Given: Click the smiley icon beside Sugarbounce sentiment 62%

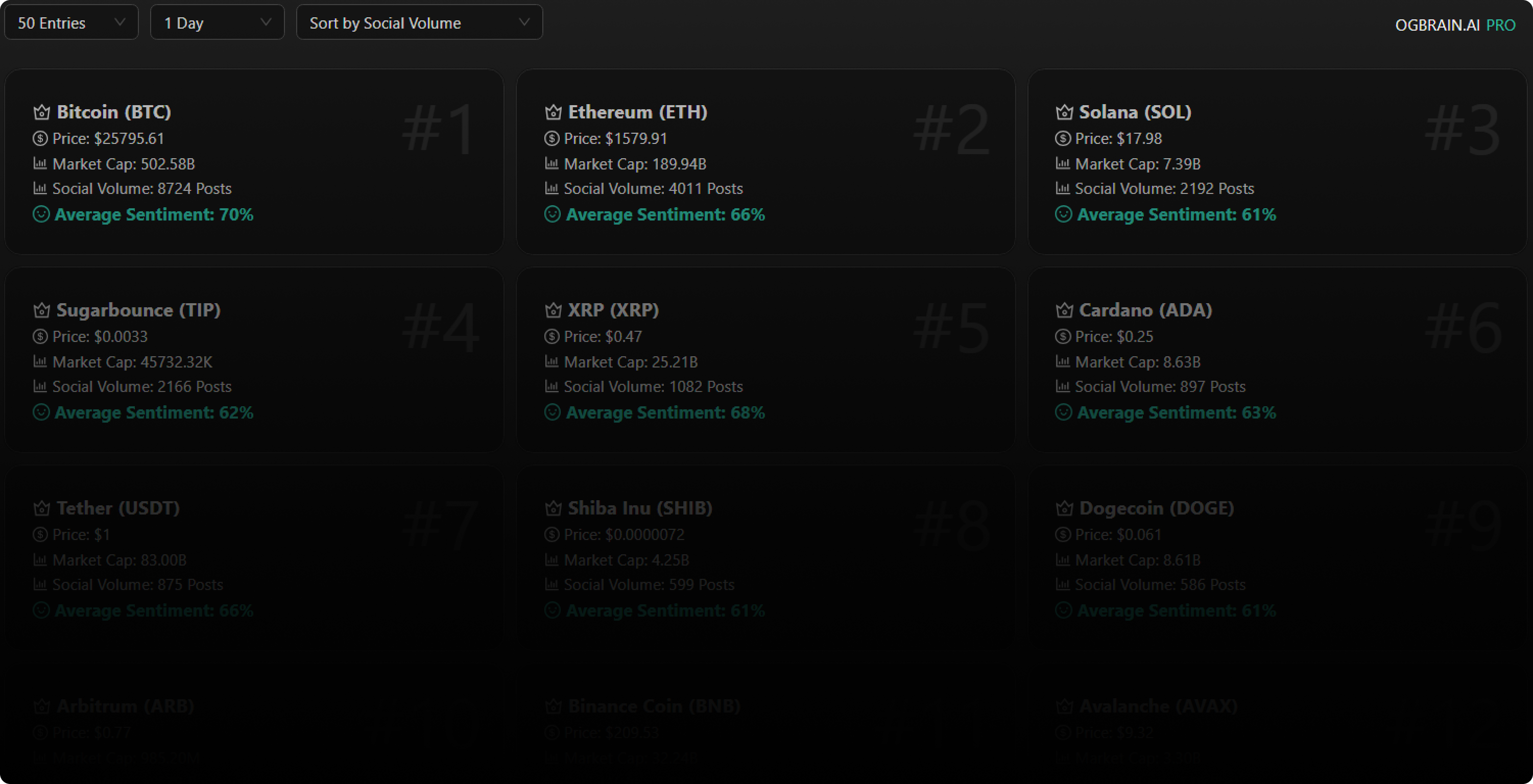Looking at the screenshot, I should coord(41,412).
